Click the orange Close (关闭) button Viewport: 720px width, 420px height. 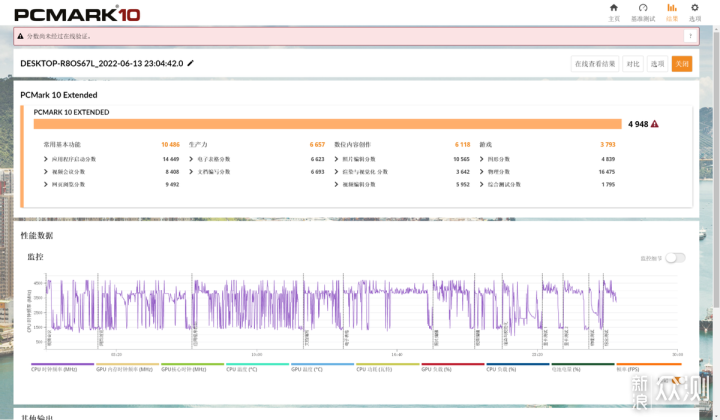click(x=682, y=64)
